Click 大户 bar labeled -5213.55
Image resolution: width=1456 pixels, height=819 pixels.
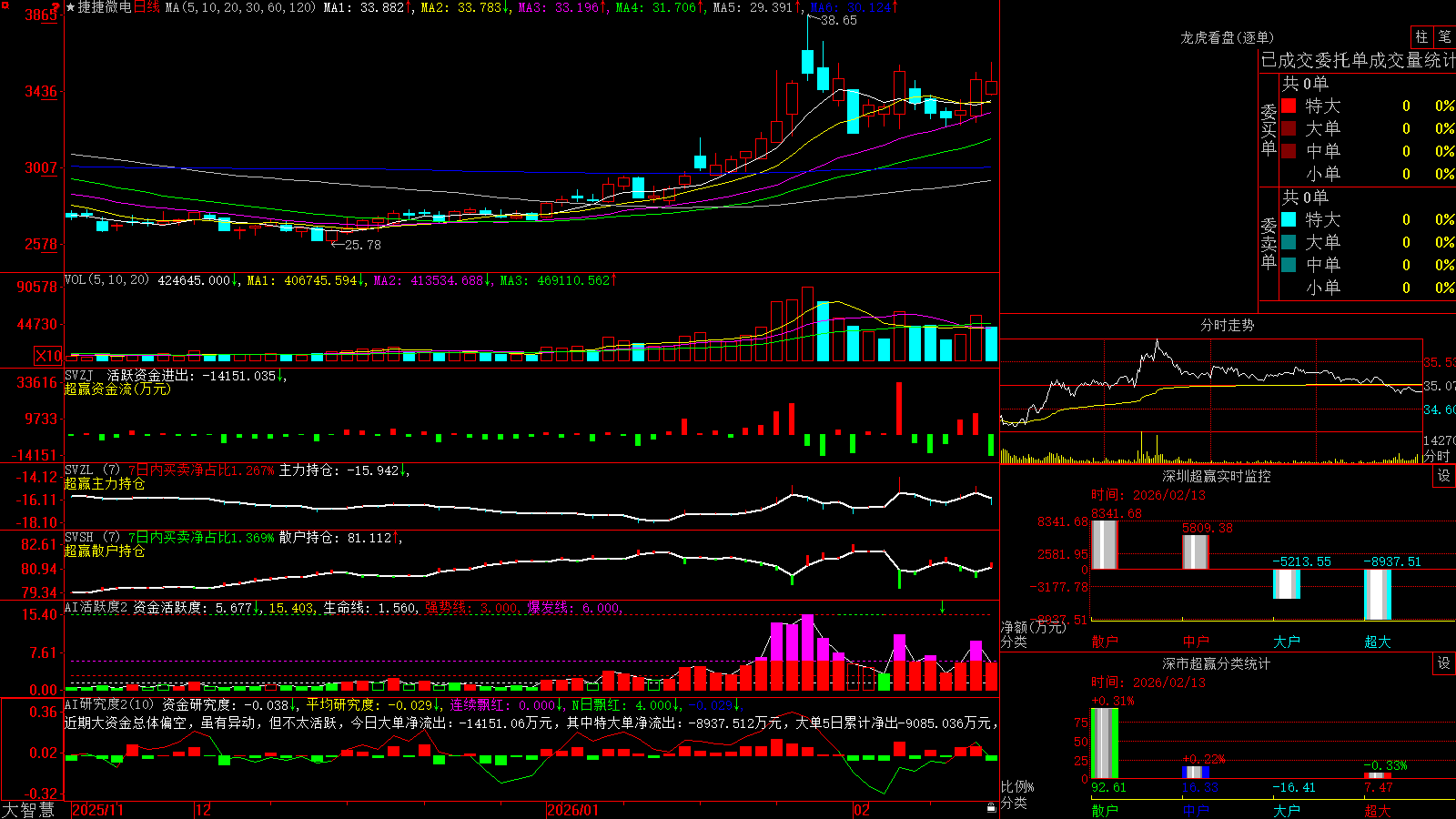click(x=1286, y=584)
